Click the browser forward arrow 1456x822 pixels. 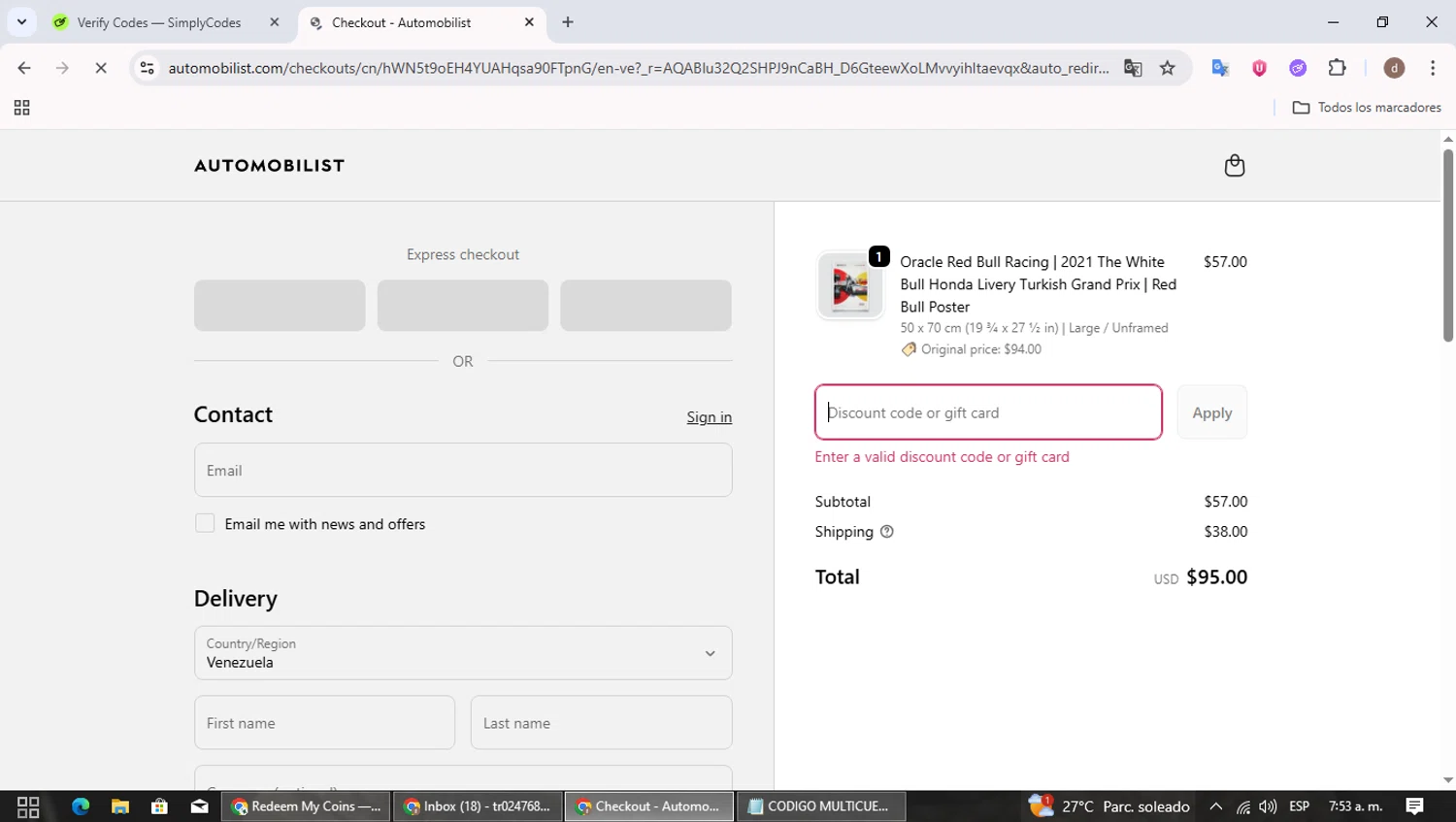click(62, 68)
